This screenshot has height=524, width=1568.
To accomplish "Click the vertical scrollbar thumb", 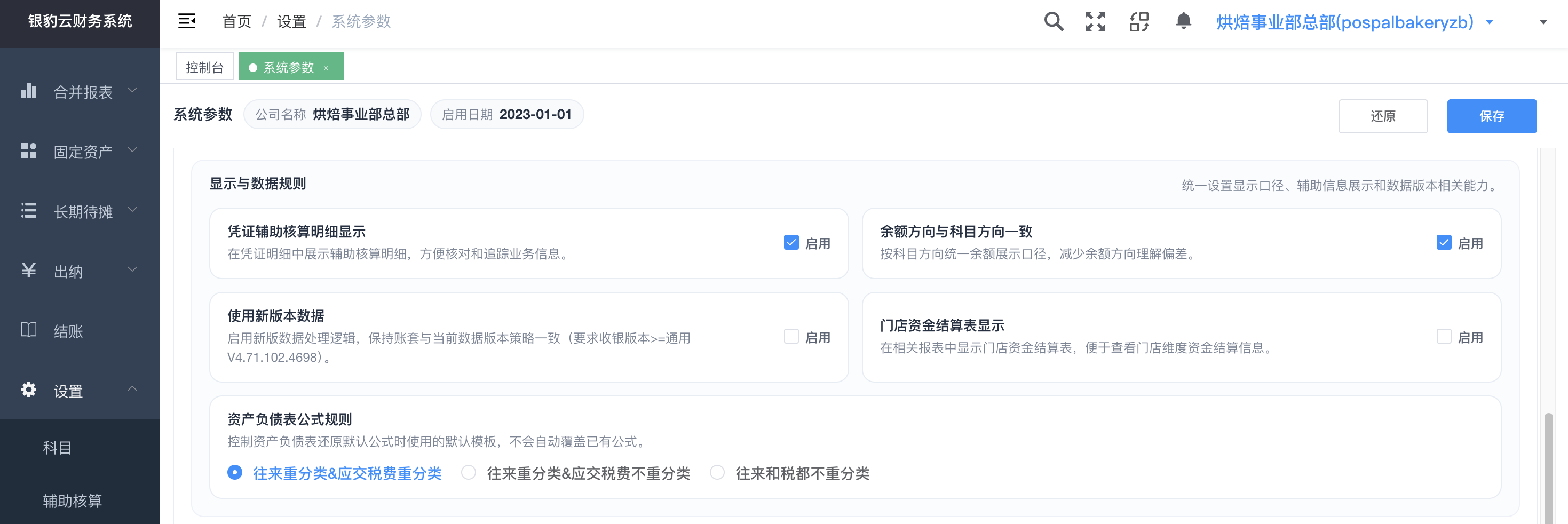I will tap(1548, 467).
